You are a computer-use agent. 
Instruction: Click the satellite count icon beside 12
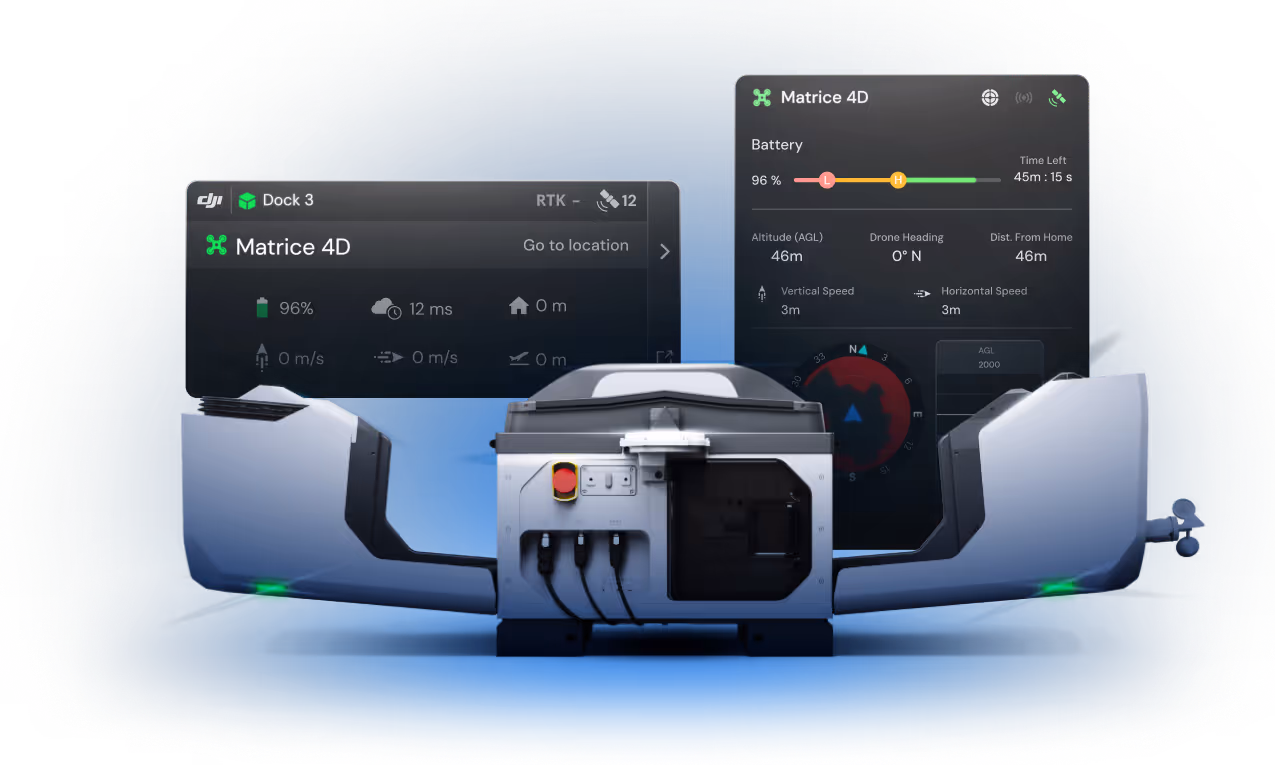point(607,200)
